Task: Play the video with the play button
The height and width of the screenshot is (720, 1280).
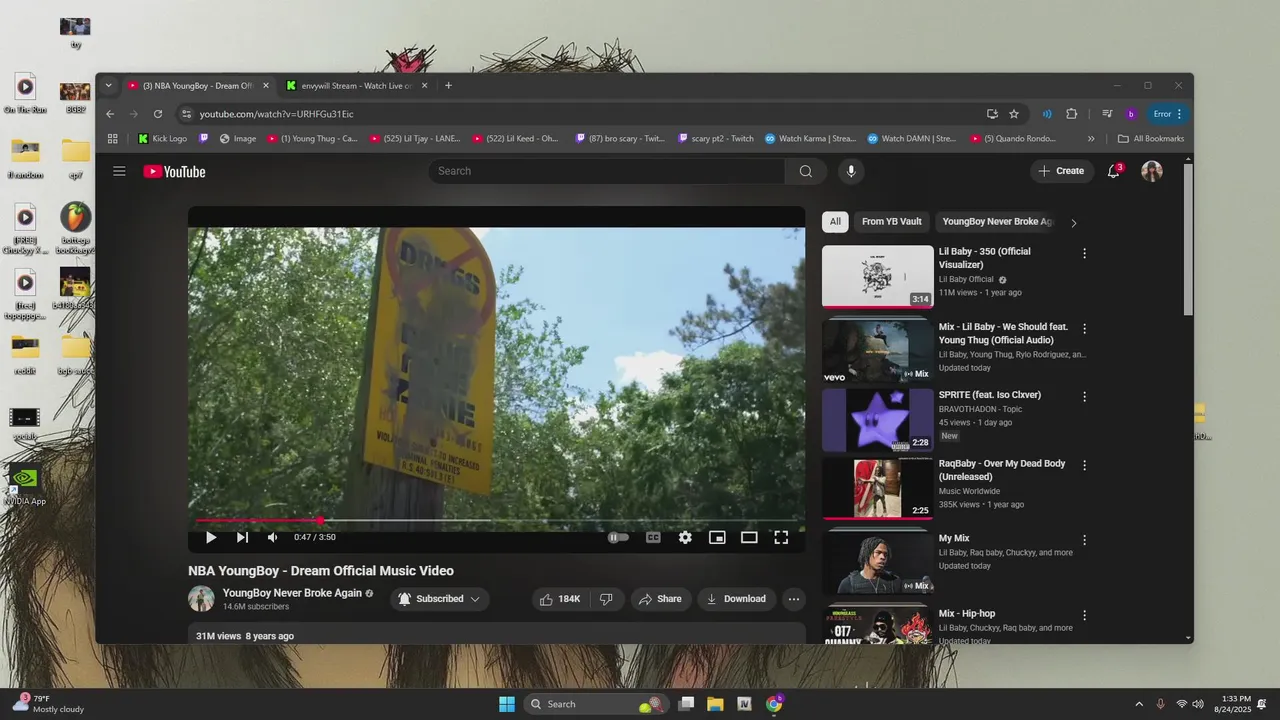Action: click(211, 537)
